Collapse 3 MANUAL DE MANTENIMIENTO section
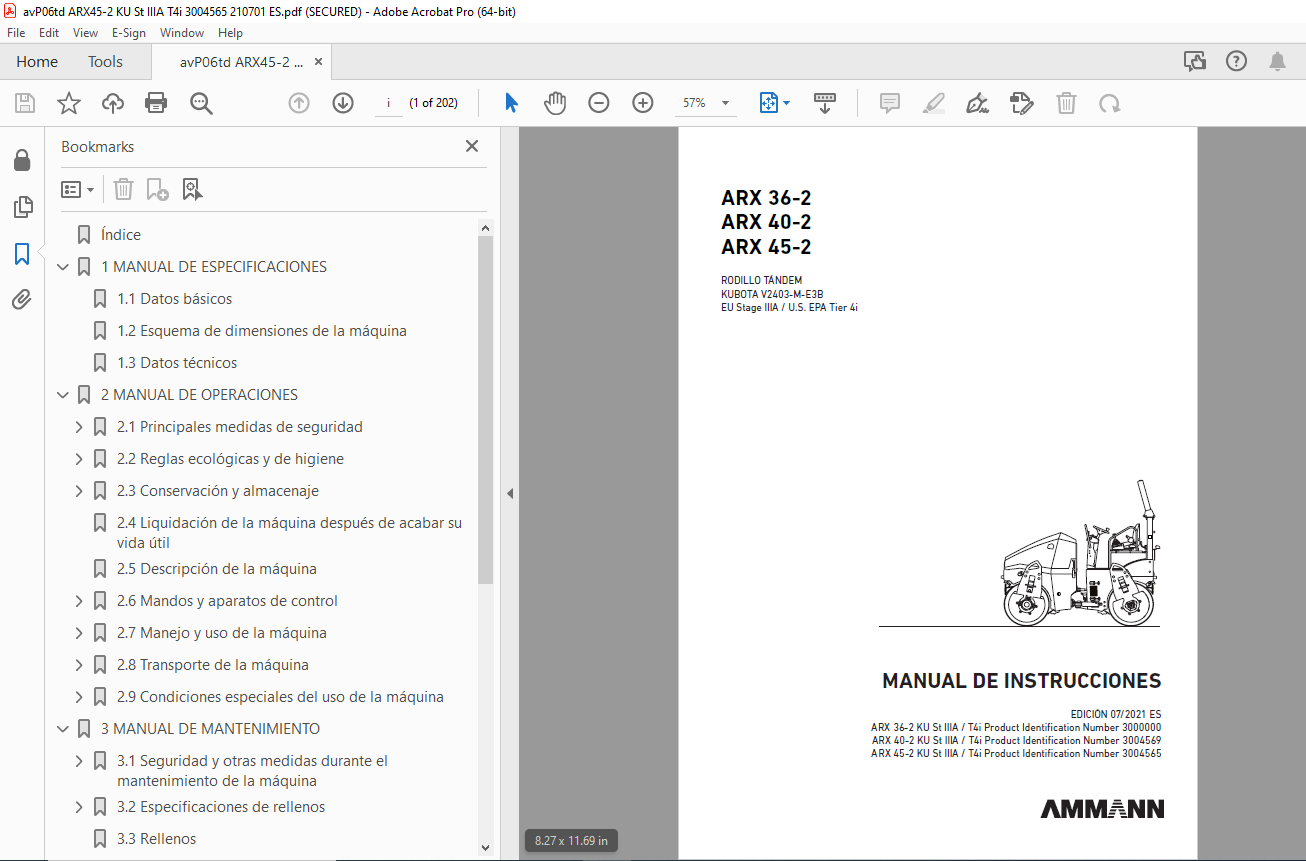This screenshot has width=1306, height=861. click(63, 729)
